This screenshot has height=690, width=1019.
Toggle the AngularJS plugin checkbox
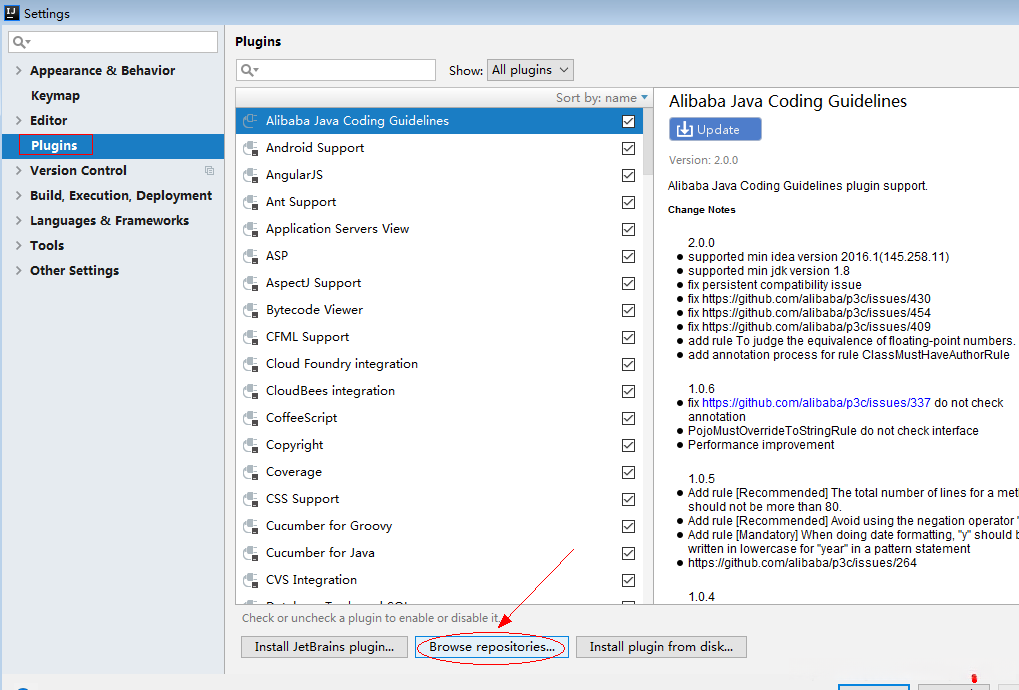coord(628,175)
